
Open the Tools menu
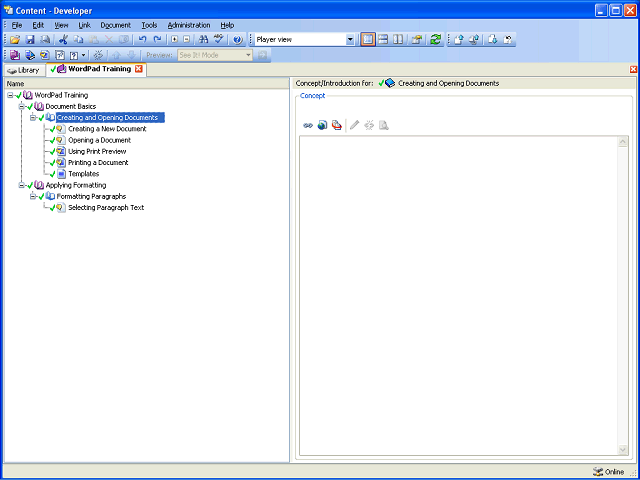click(x=149, y=25)
